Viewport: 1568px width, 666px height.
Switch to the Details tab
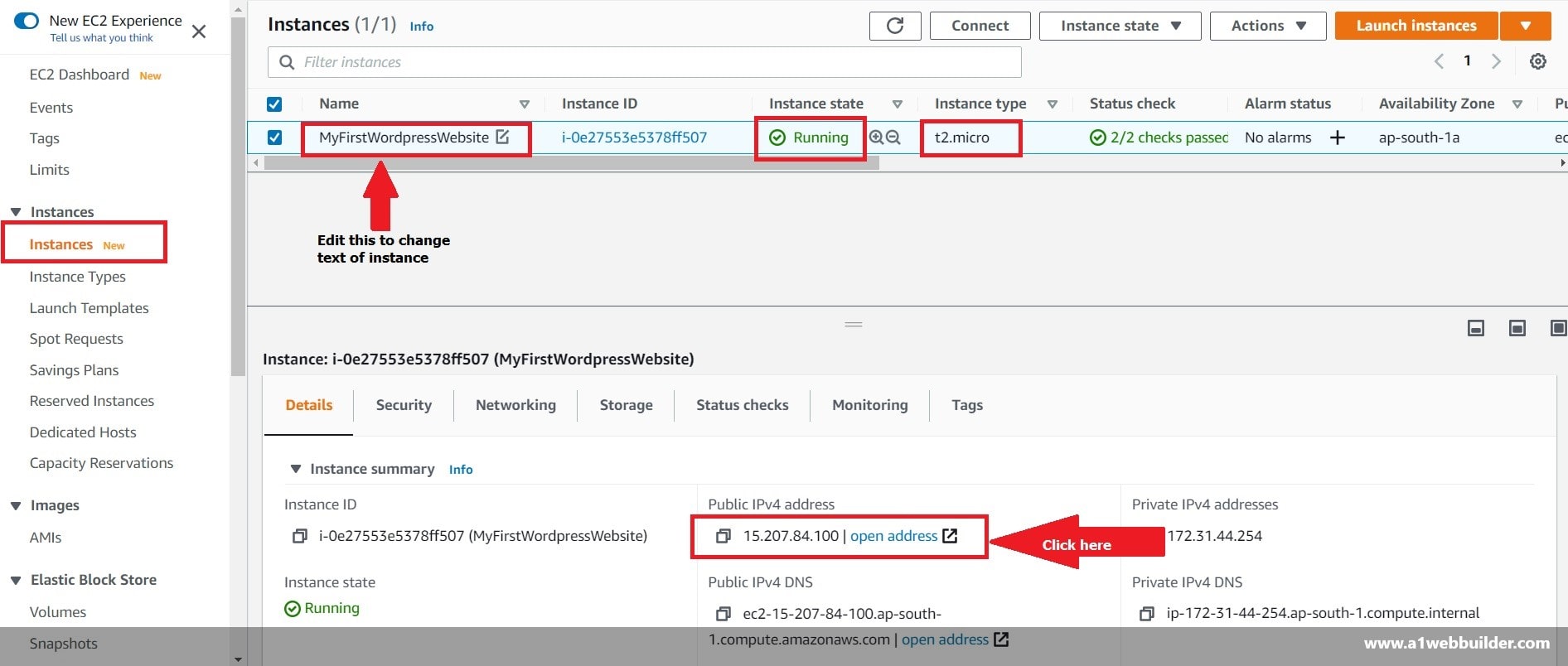coord(309,405)
